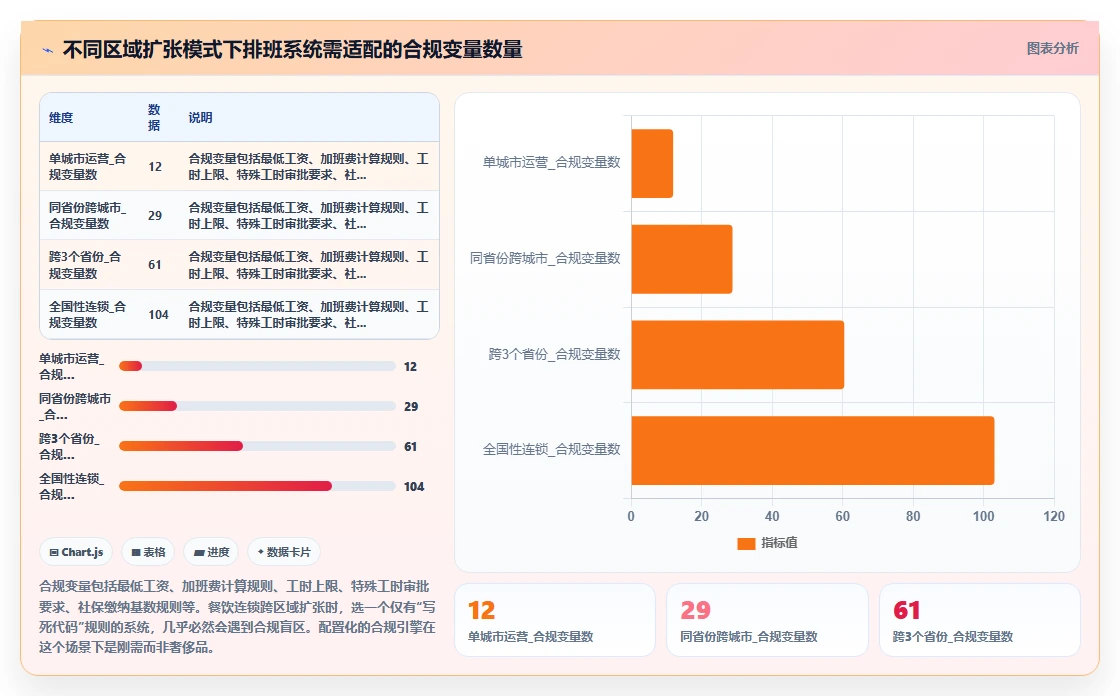Viewport: 1120px width, 696px height.
Task: Click the 跨3个省份 progress bar
Action: (x=257, y=446)
